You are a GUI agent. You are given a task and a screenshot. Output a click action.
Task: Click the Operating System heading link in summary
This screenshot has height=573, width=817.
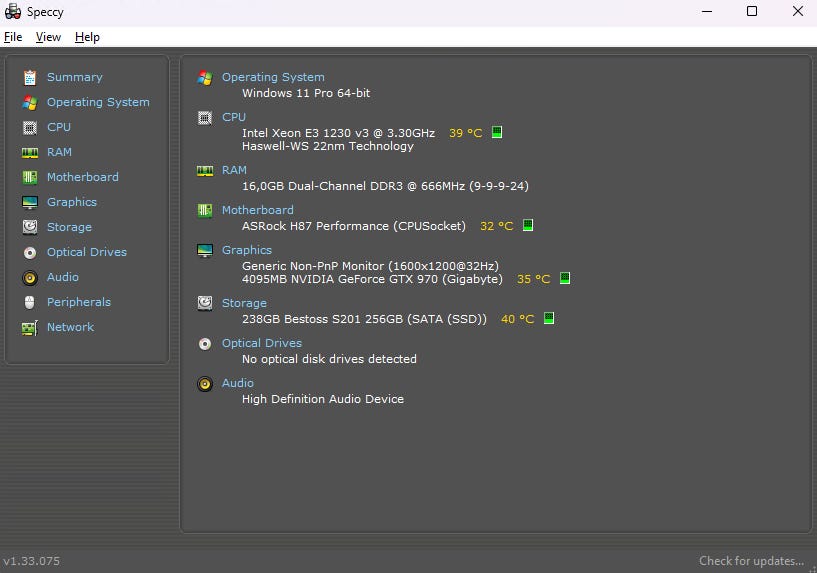(x=273, y=77)
